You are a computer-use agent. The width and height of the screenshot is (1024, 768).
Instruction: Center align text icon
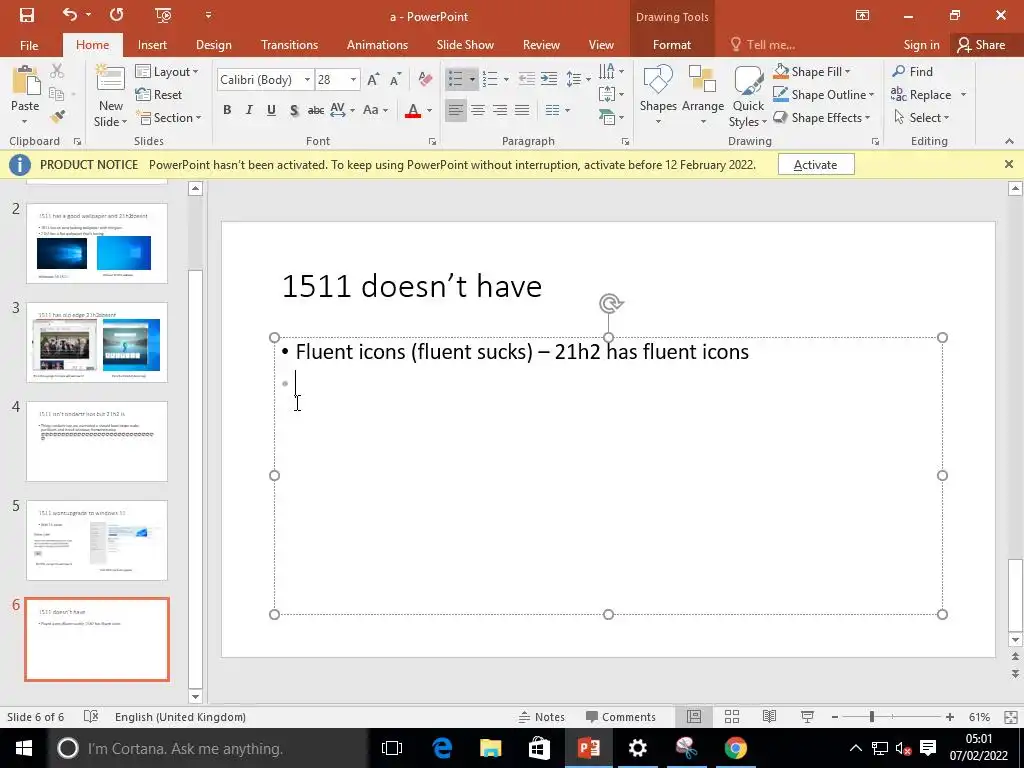(x=478, y=110)
